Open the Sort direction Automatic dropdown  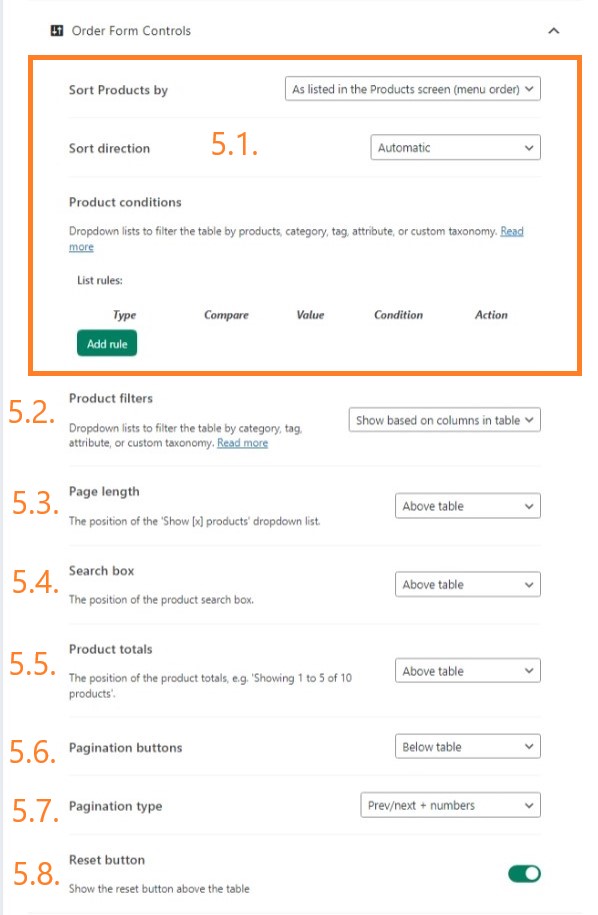pyautogui.click(x=455, y=148)
